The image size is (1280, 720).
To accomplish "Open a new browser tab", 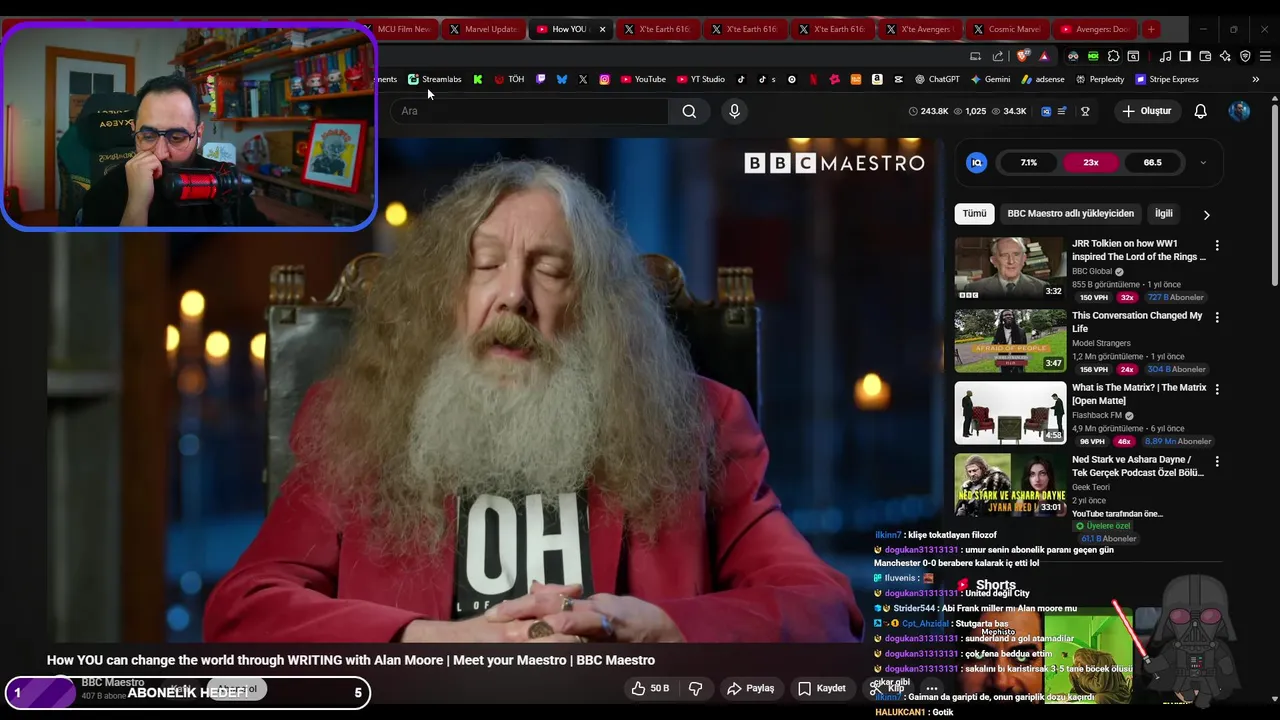I will click(x=1151, y=29).
